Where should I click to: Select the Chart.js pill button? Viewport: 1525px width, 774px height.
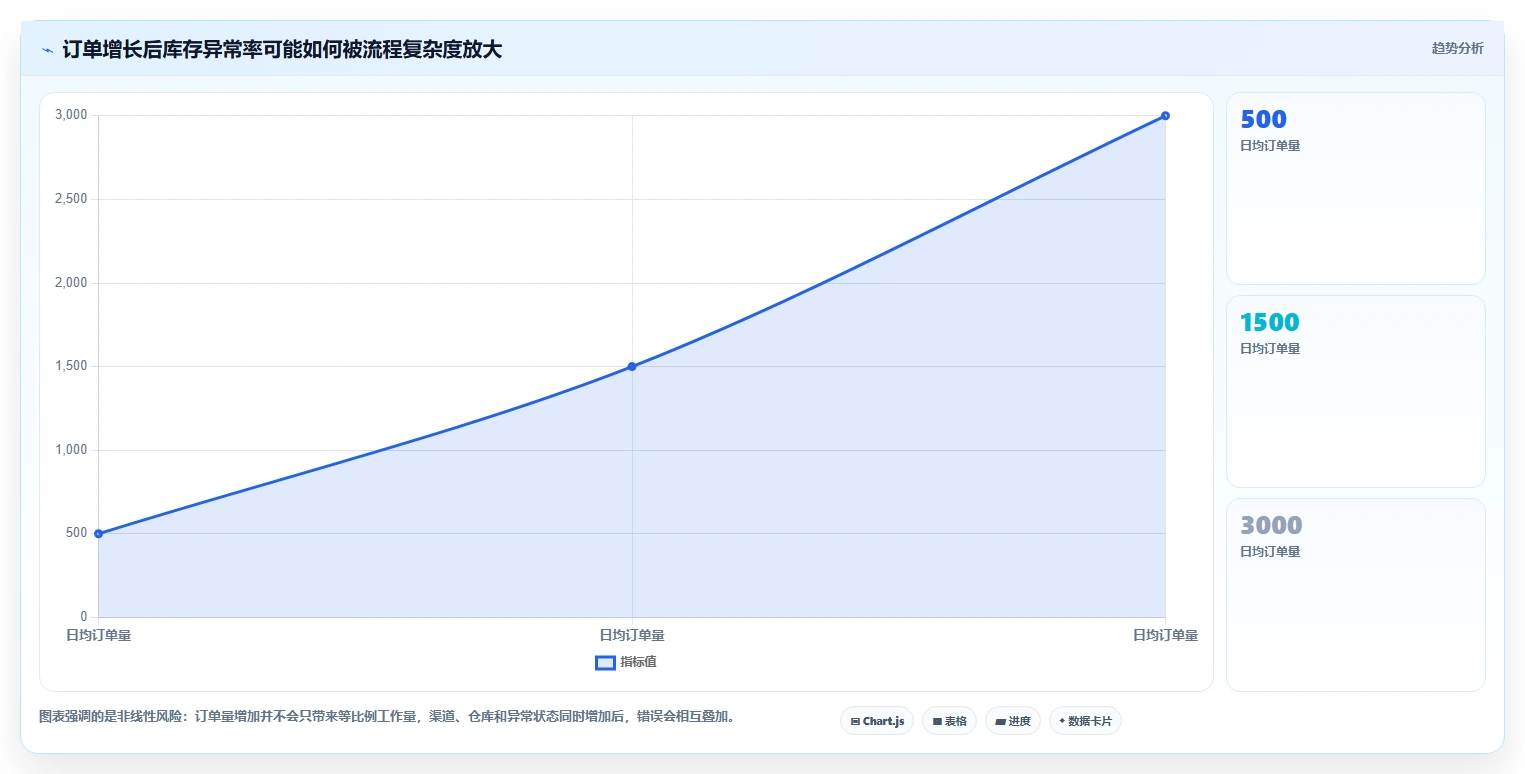pyautogui.click(x=877, y=721)
